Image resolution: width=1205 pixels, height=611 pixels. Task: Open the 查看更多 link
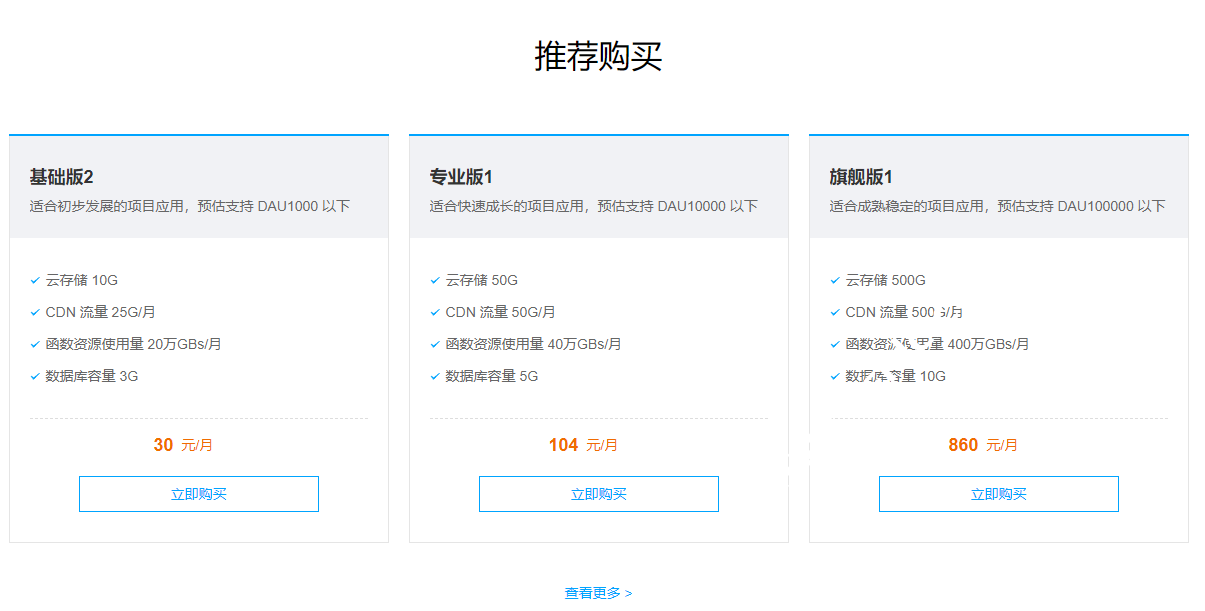tap(598, 593)
